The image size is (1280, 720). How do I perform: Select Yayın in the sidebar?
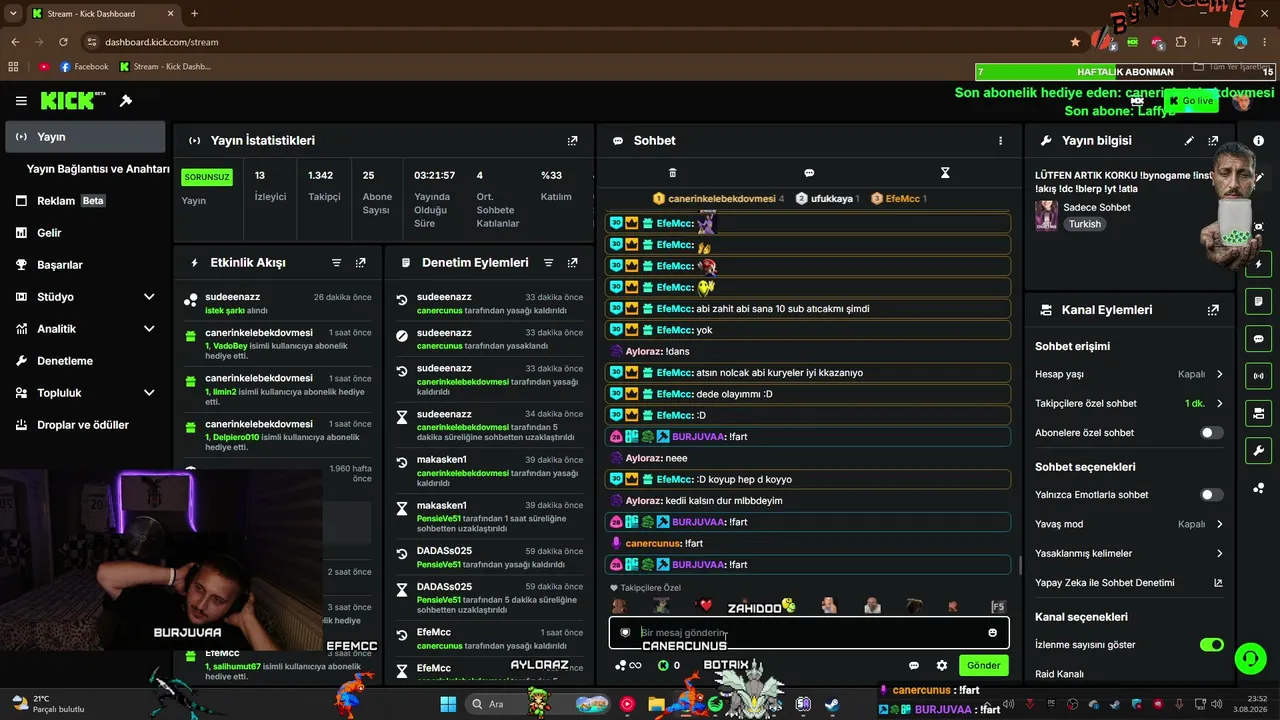[x=85, y=137]
